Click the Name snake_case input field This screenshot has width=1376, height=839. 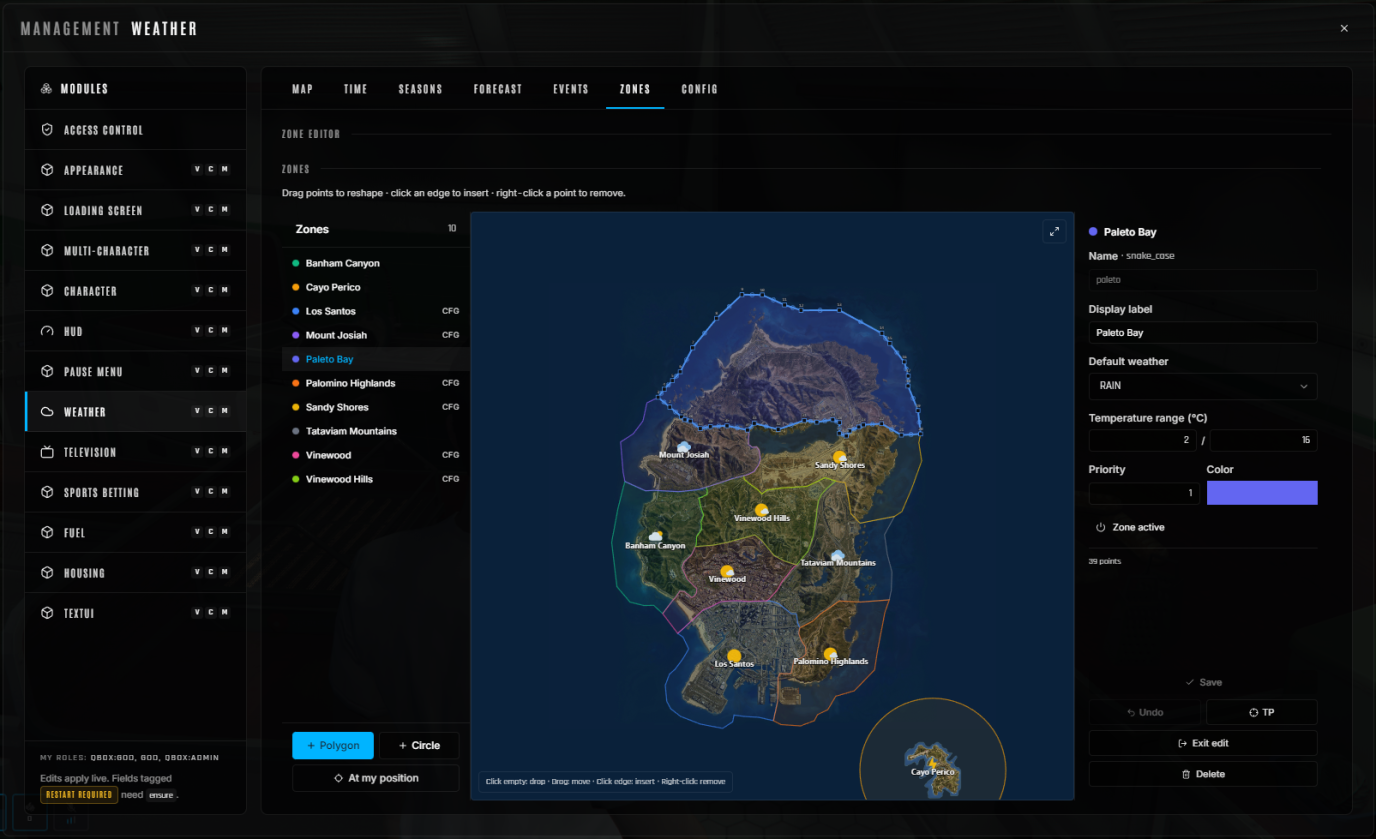pyautogui.click(x=1203, y=280)
